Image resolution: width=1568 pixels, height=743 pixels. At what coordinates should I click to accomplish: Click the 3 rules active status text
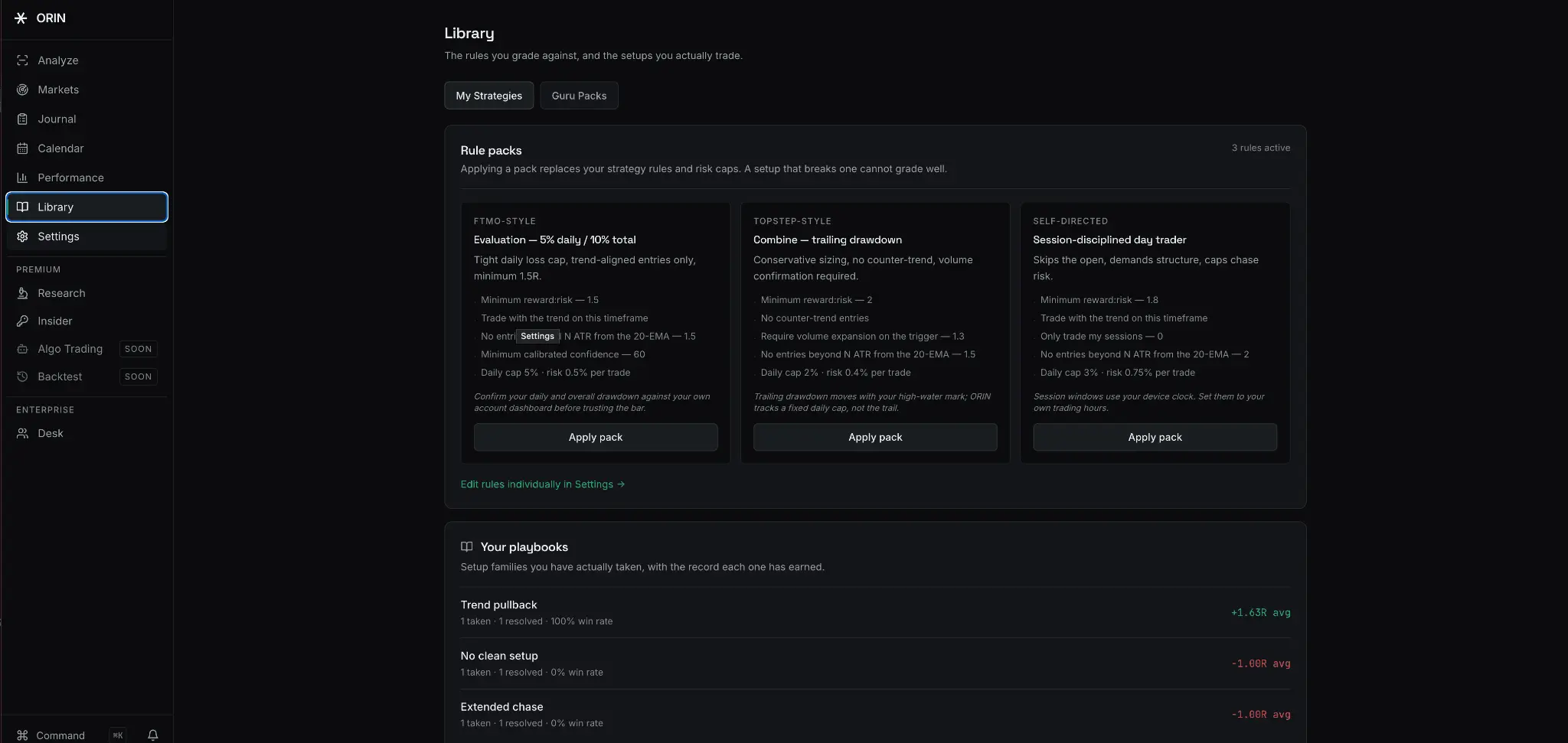click(x=1260, y=148)
